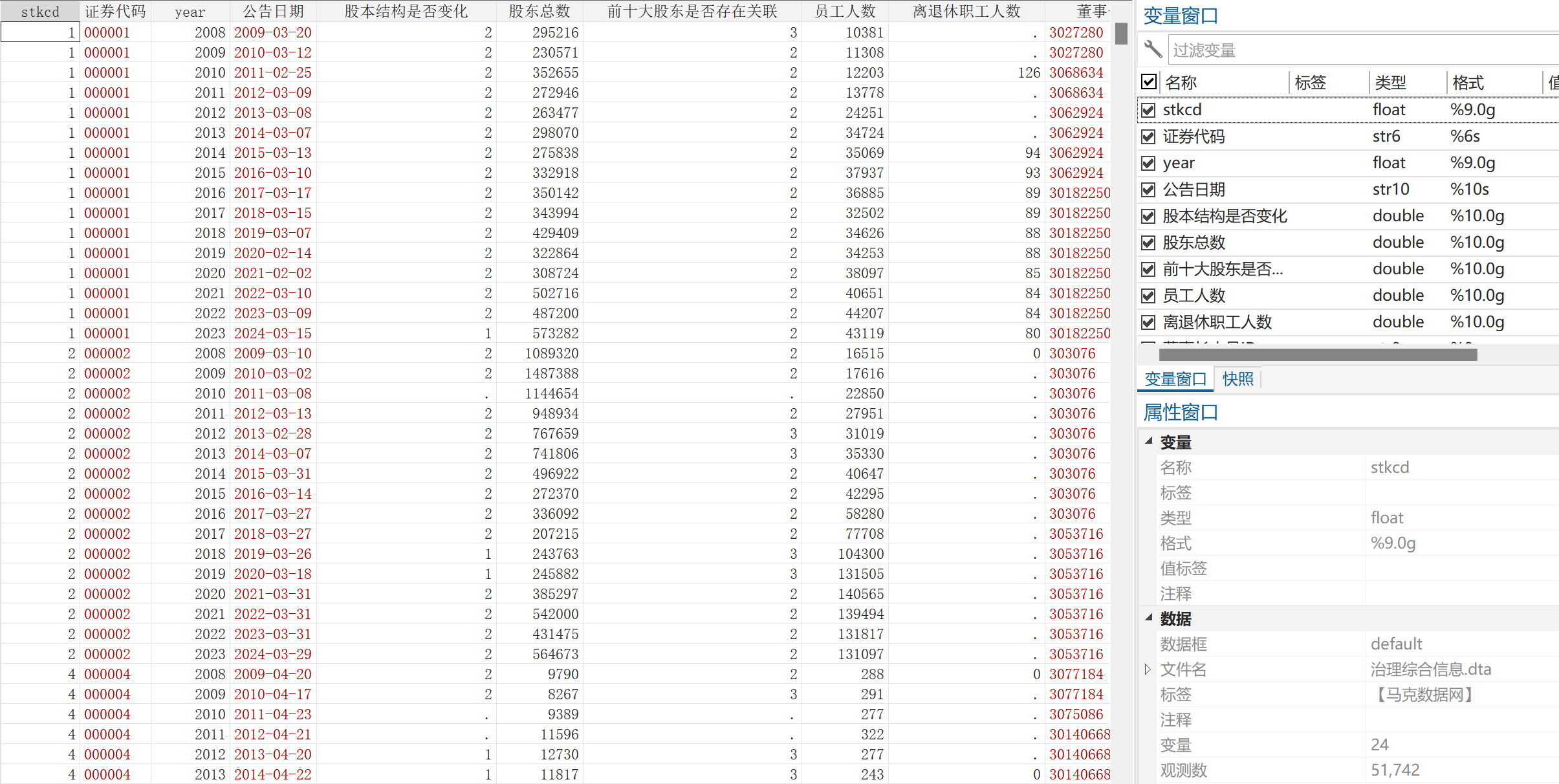This screenshot has width=1559, height=784.
Task: Collapse the 变量 properties section
Action: [x=1149, y=441]
